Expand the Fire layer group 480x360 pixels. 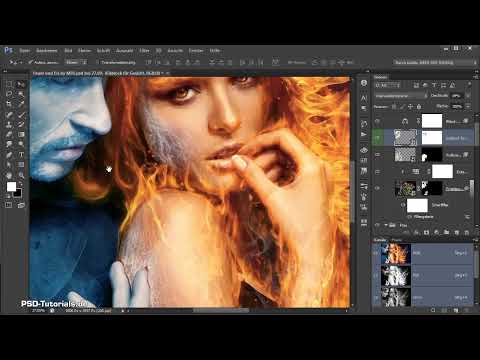click(386, 225)
